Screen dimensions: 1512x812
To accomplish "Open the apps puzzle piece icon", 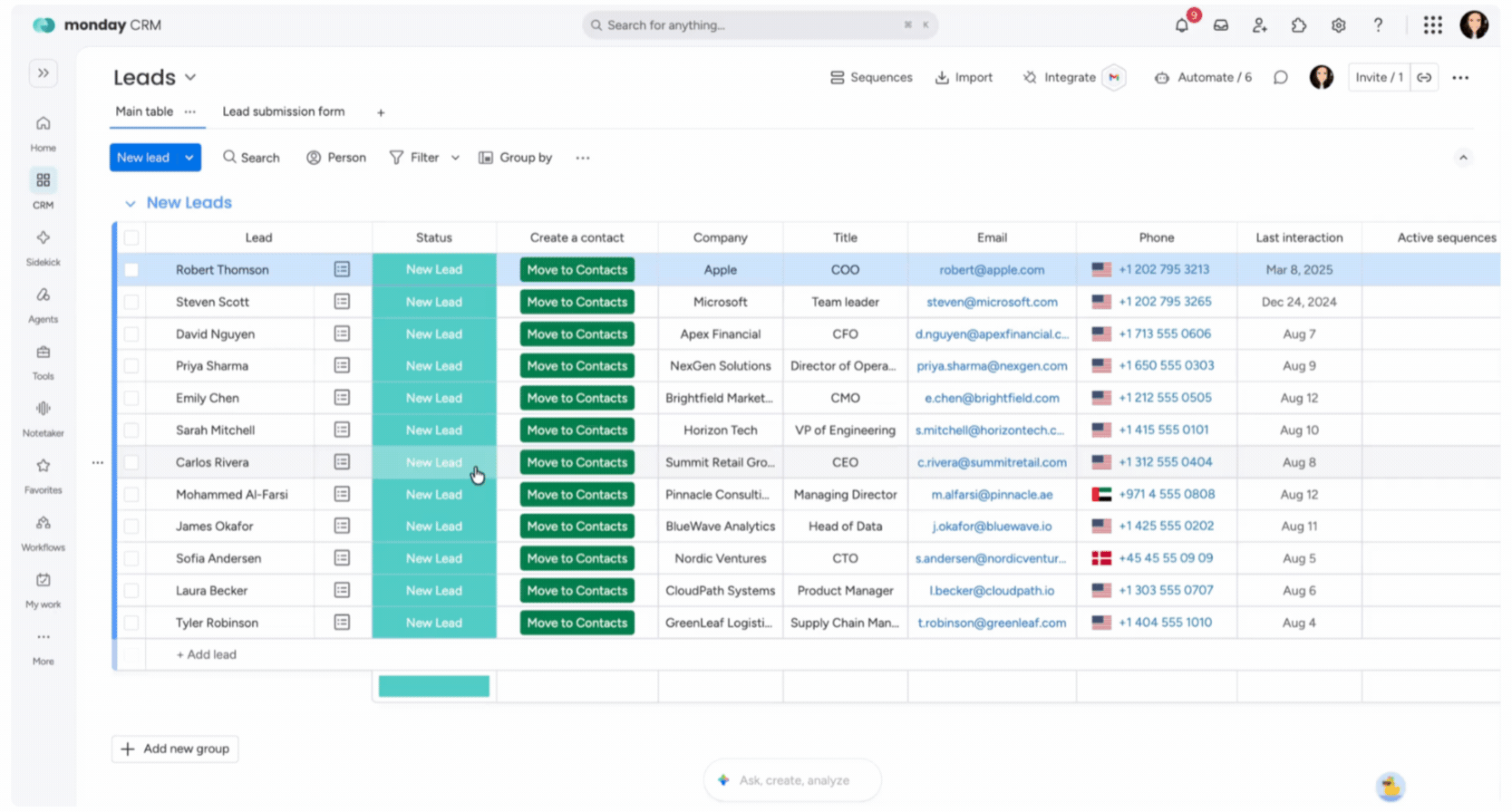I will tap(1299, 25).
